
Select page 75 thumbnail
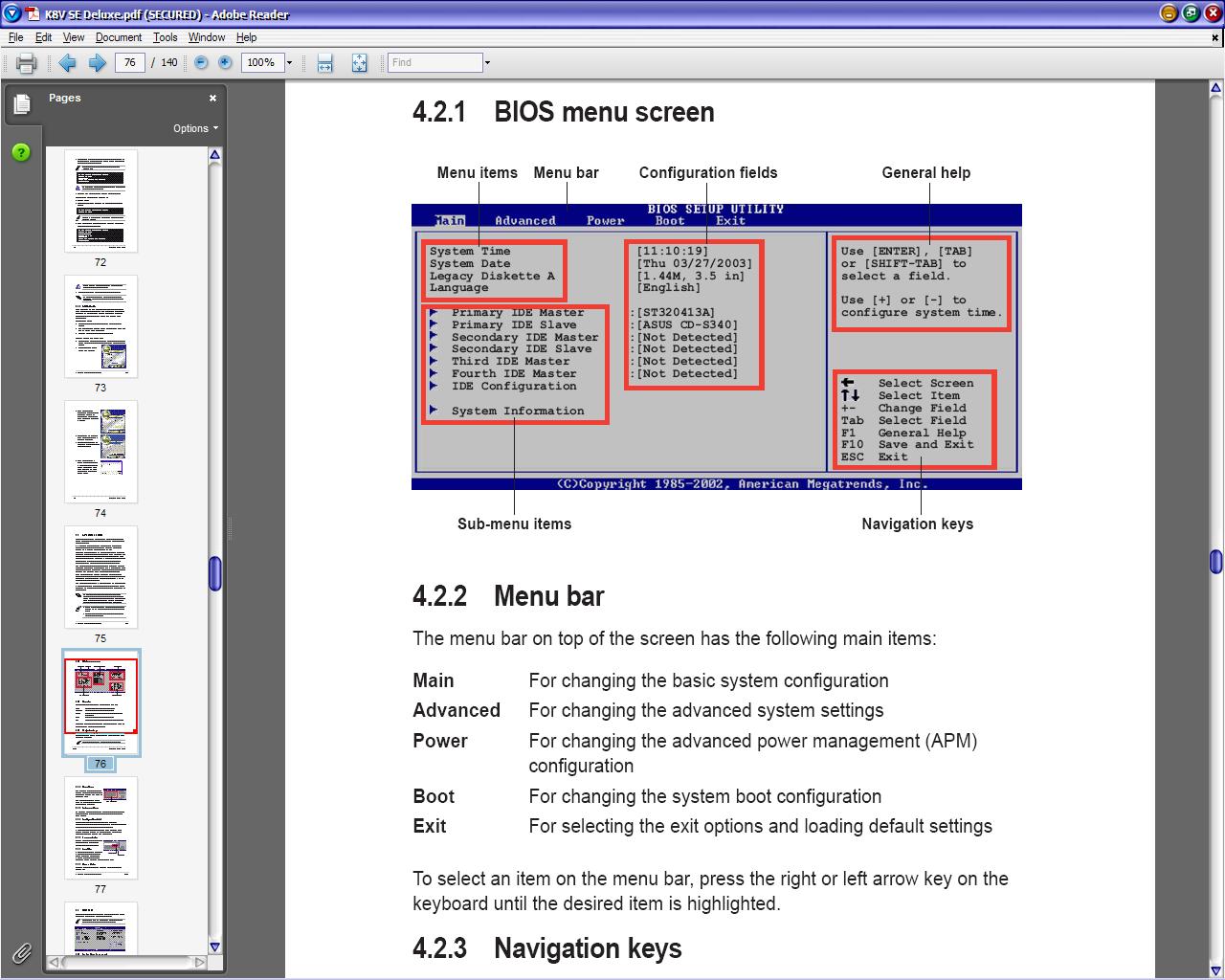pos(100,577)
